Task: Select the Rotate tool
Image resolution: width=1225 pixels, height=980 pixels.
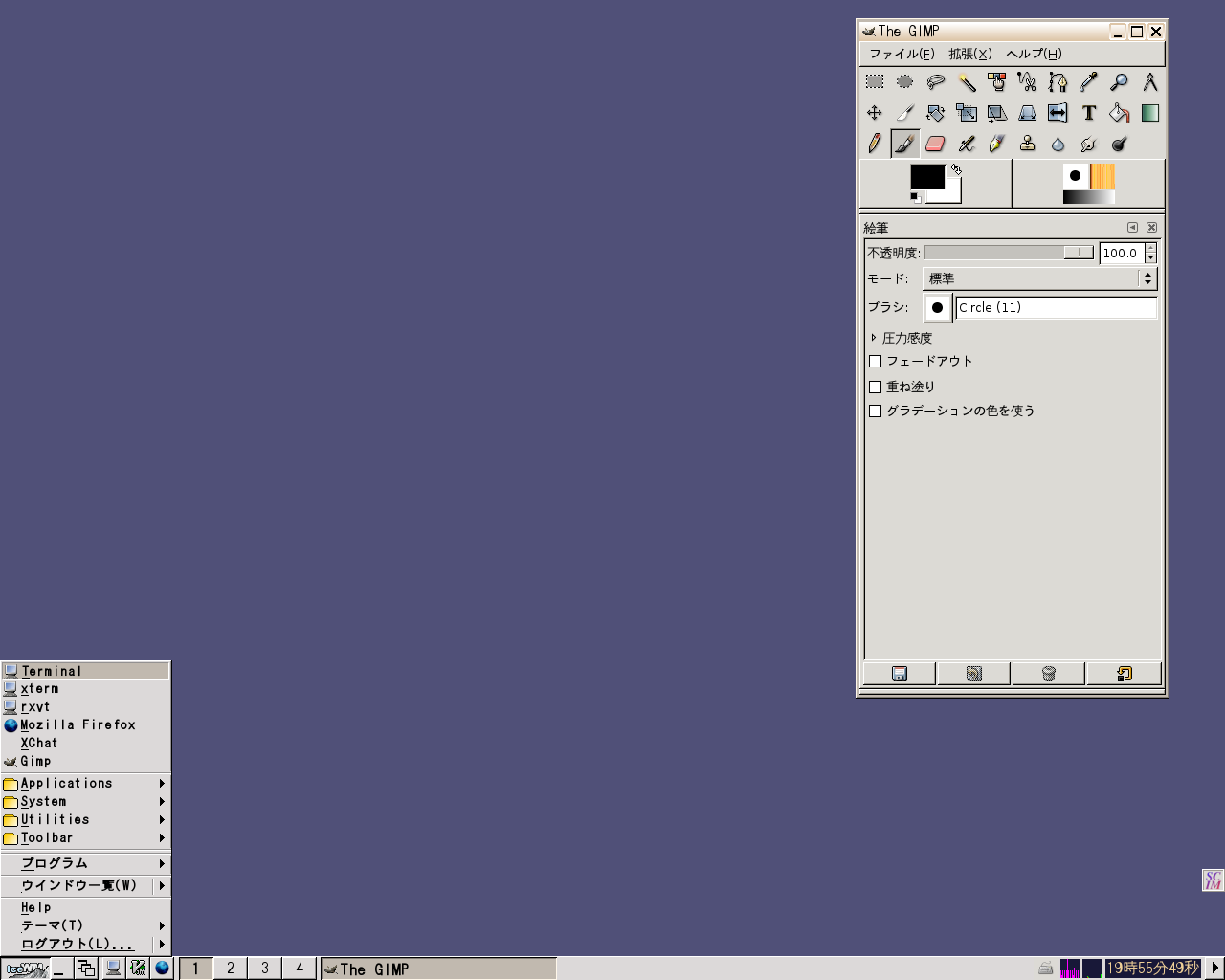Action: click(x=936, y=113)
